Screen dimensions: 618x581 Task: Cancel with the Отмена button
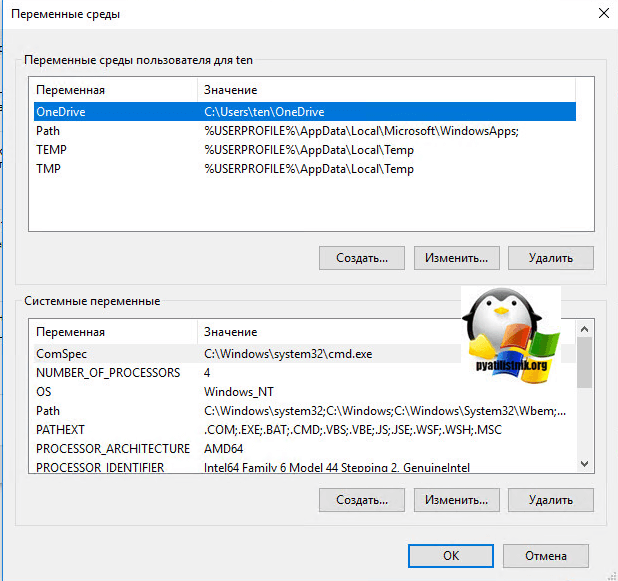[545, 556]
